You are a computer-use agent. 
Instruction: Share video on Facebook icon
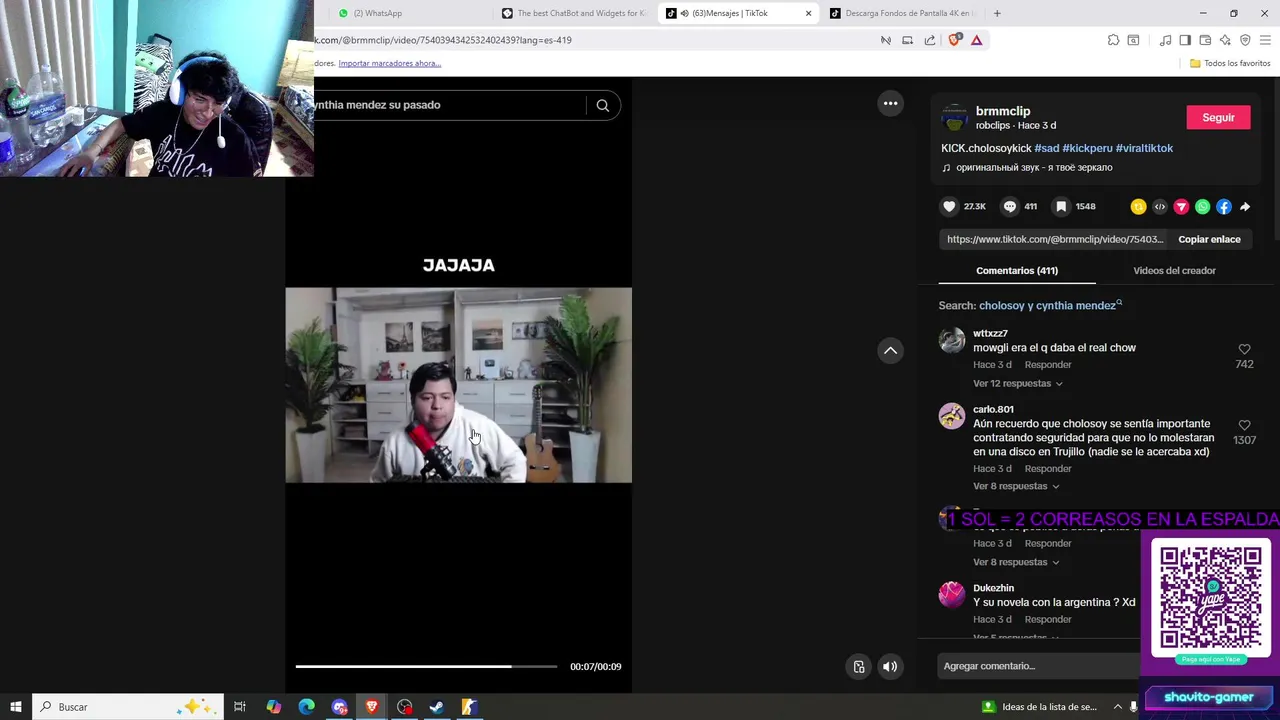1224,207
